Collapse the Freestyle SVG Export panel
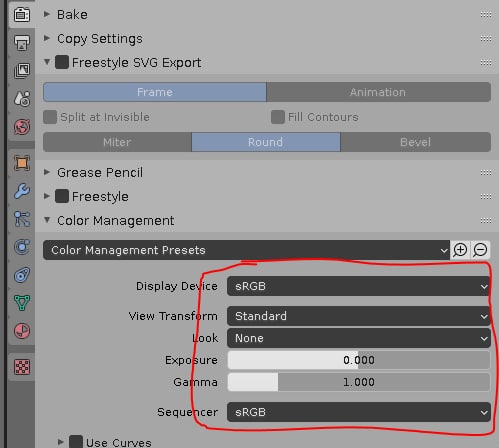The height and width of the screenshot is (448, 499). [x=47, y=62]
